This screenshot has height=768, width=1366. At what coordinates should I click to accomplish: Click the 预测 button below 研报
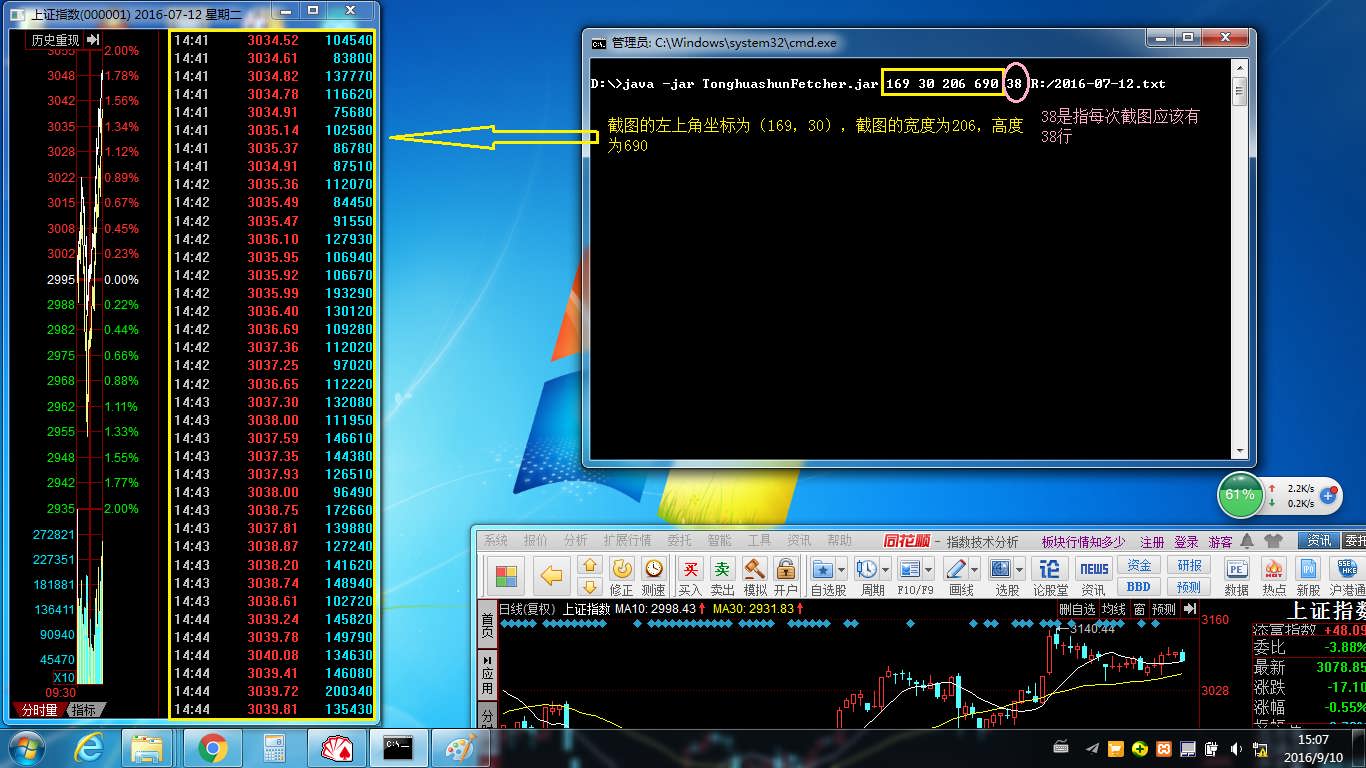click(1189, 587)
